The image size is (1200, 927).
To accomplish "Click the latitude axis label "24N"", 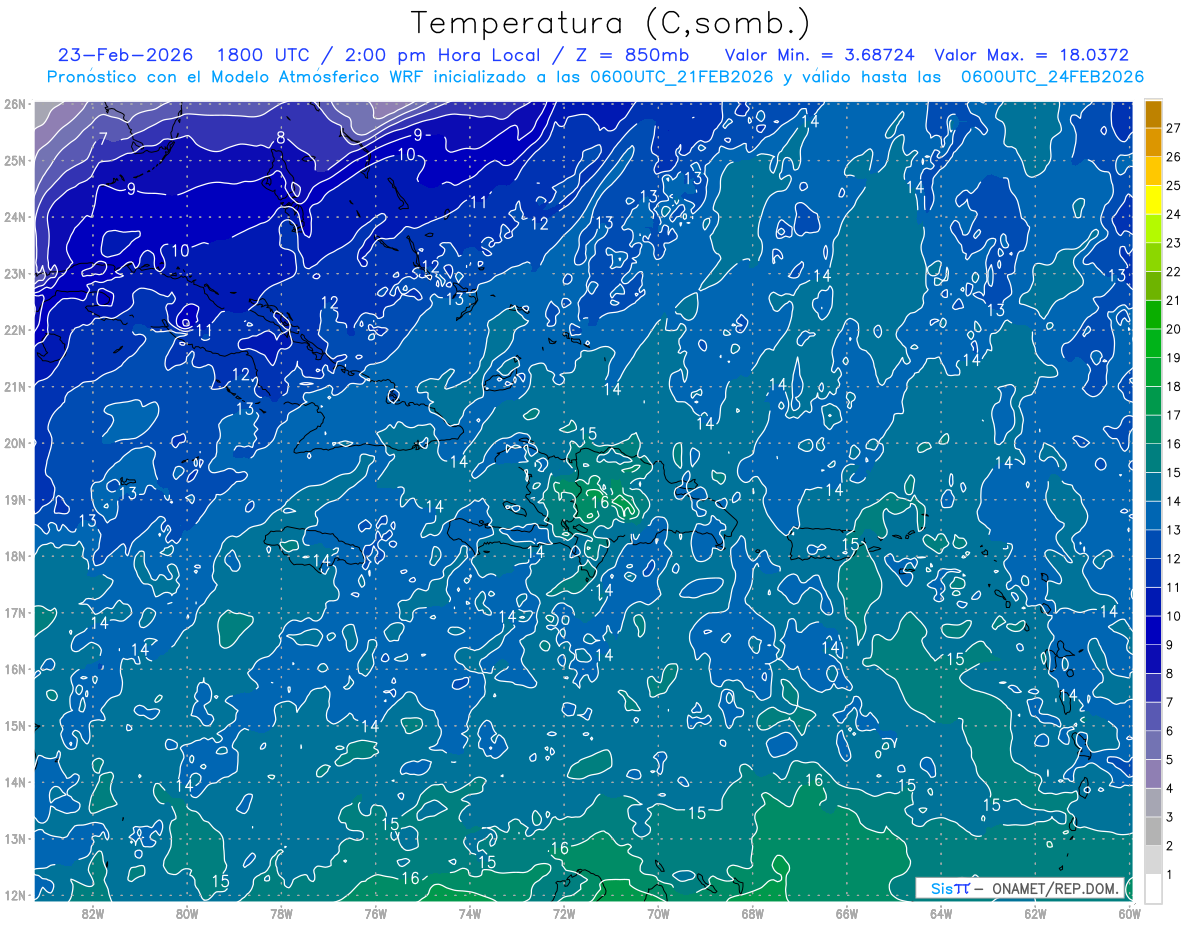I will point(15,217).
